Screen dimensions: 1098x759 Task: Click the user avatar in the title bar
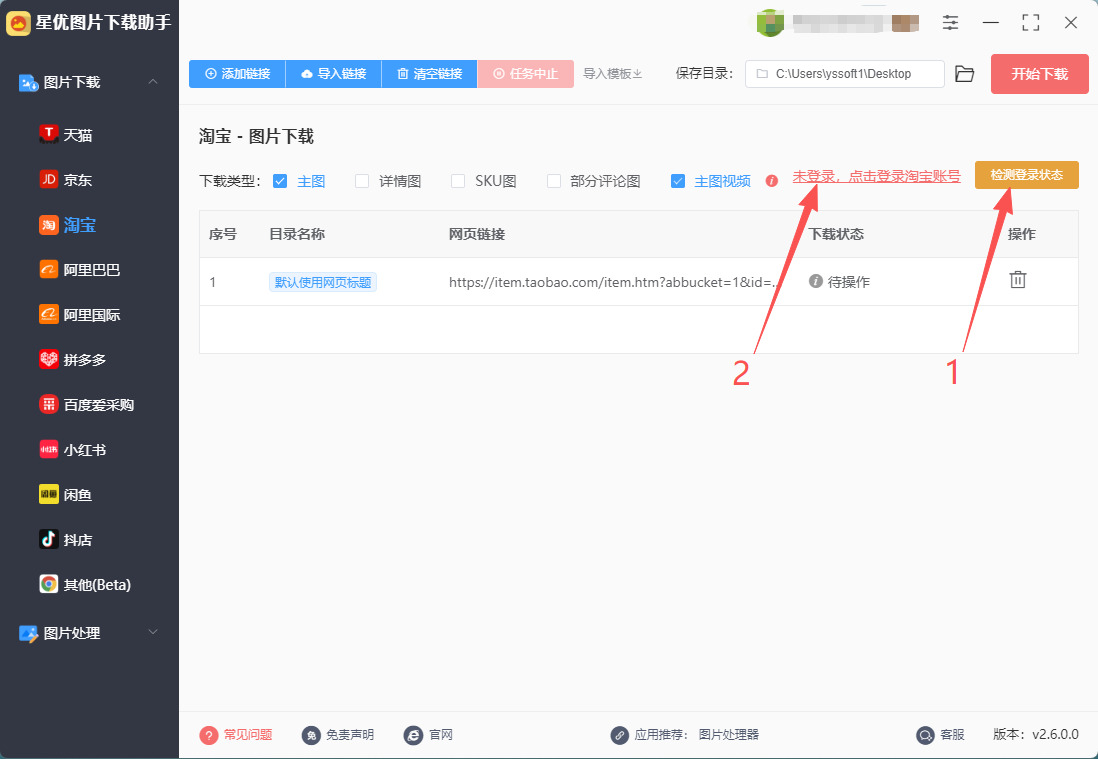tap(770, 23)
